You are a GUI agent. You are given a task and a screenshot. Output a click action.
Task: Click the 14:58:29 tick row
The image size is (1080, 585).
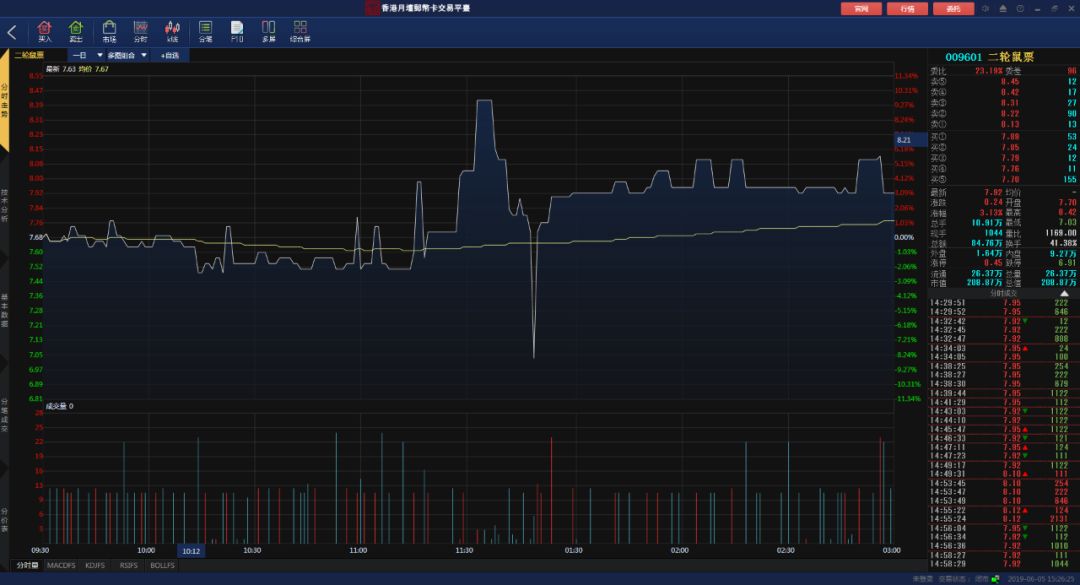1003,564
